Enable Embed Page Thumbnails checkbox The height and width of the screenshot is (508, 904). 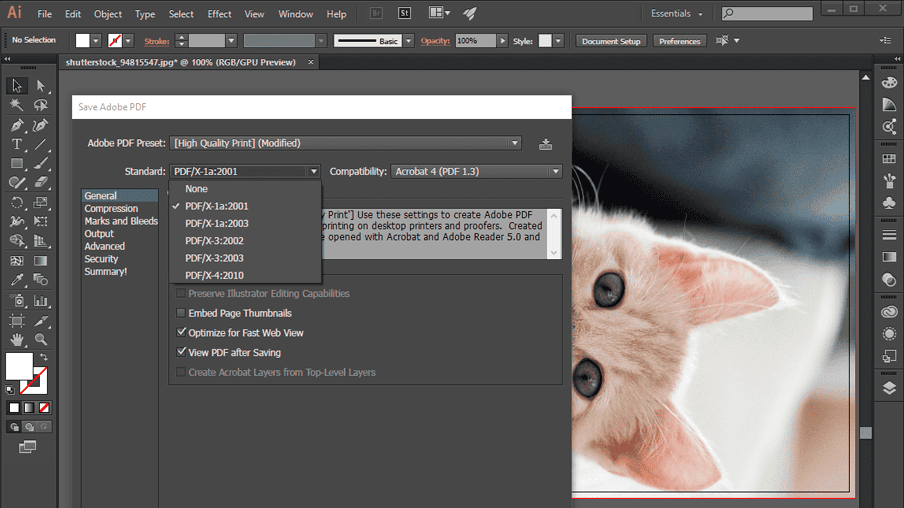coord(181,313)
